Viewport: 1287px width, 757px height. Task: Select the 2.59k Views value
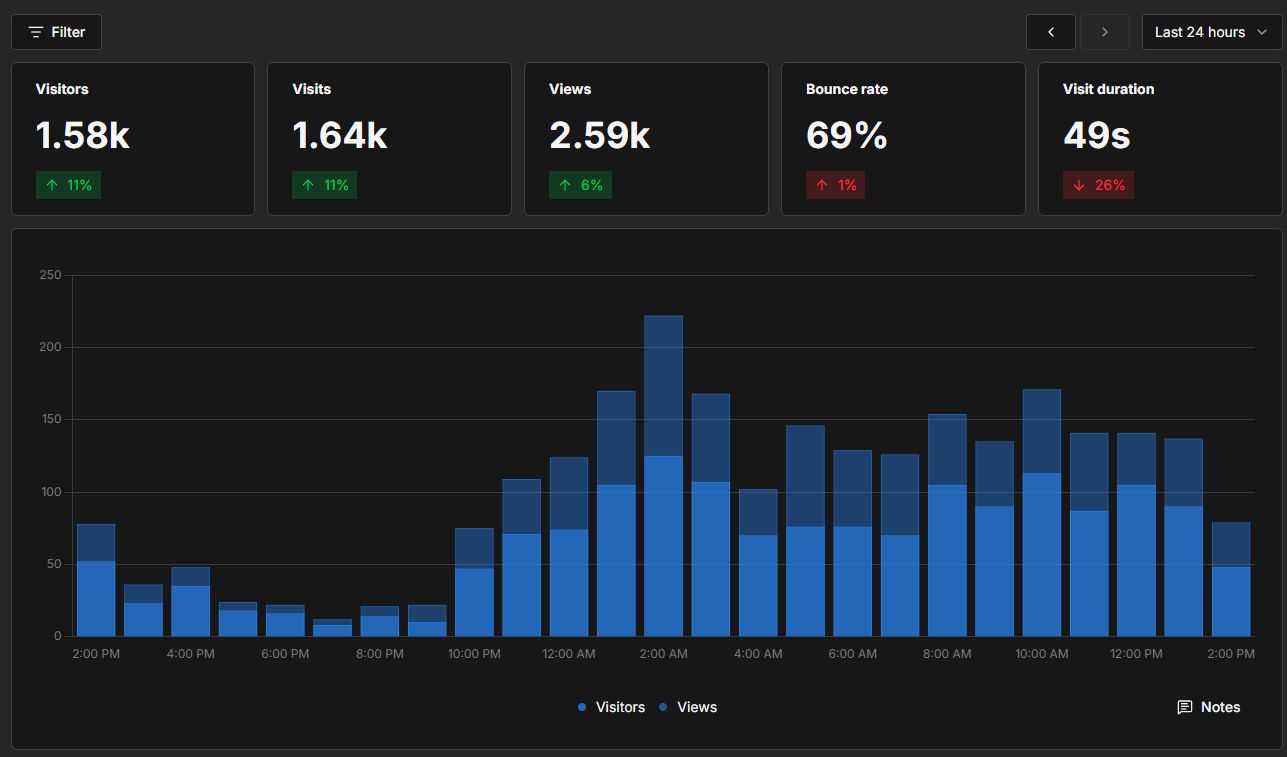600,135
